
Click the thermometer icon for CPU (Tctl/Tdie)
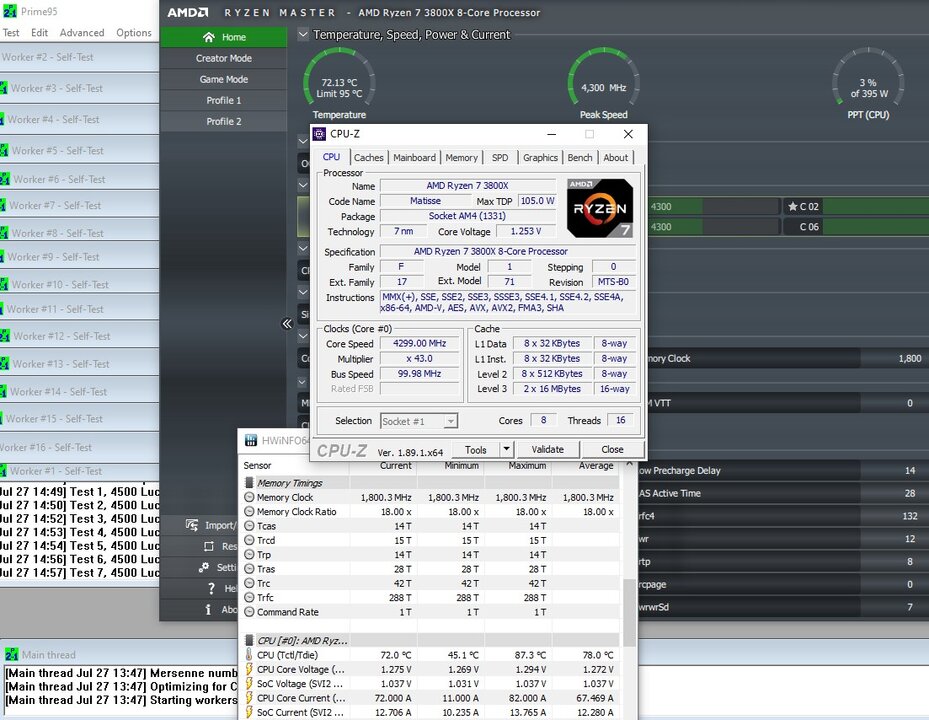[x=249, y=655]
